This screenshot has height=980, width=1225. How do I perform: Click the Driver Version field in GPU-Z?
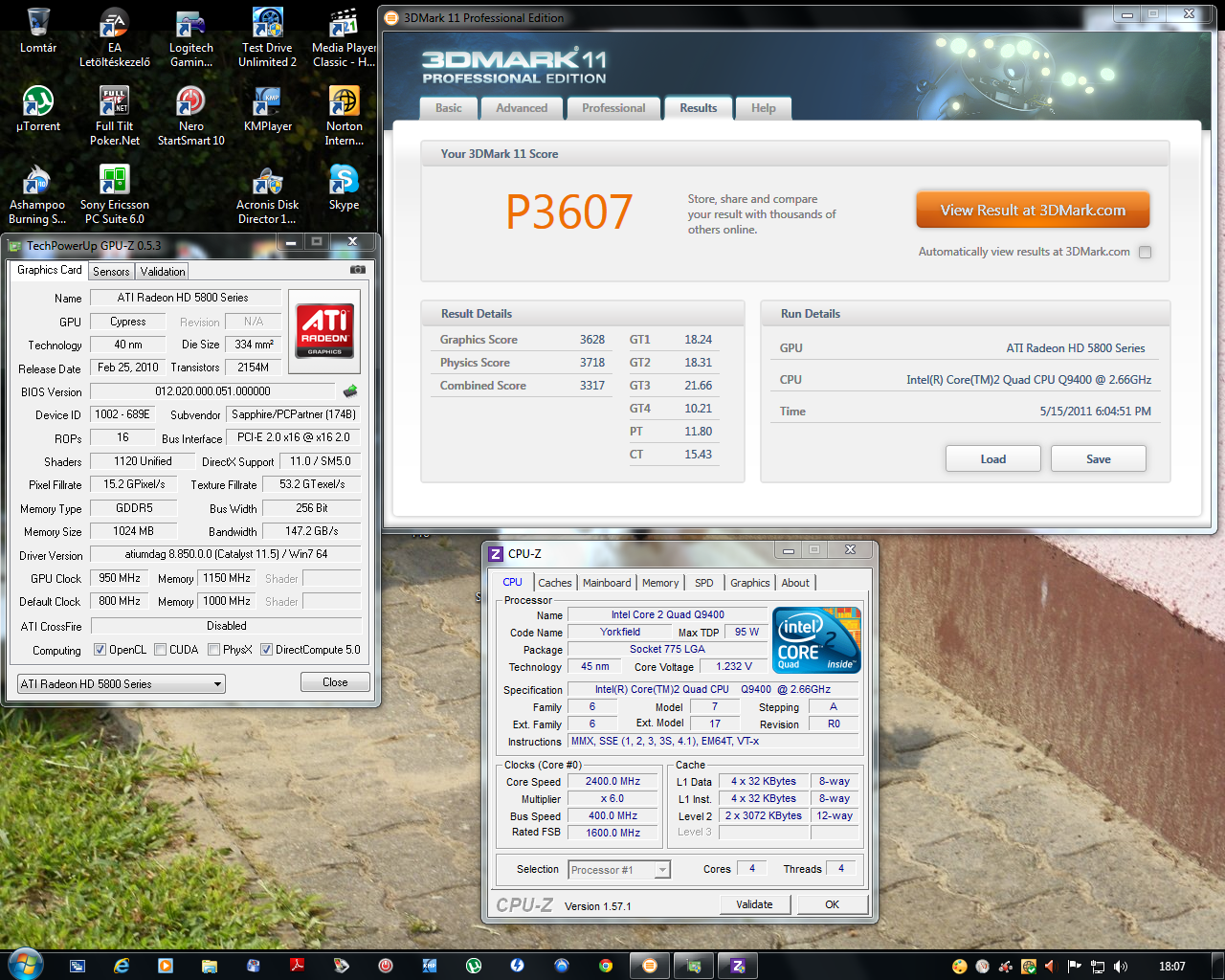click(226, 554)
